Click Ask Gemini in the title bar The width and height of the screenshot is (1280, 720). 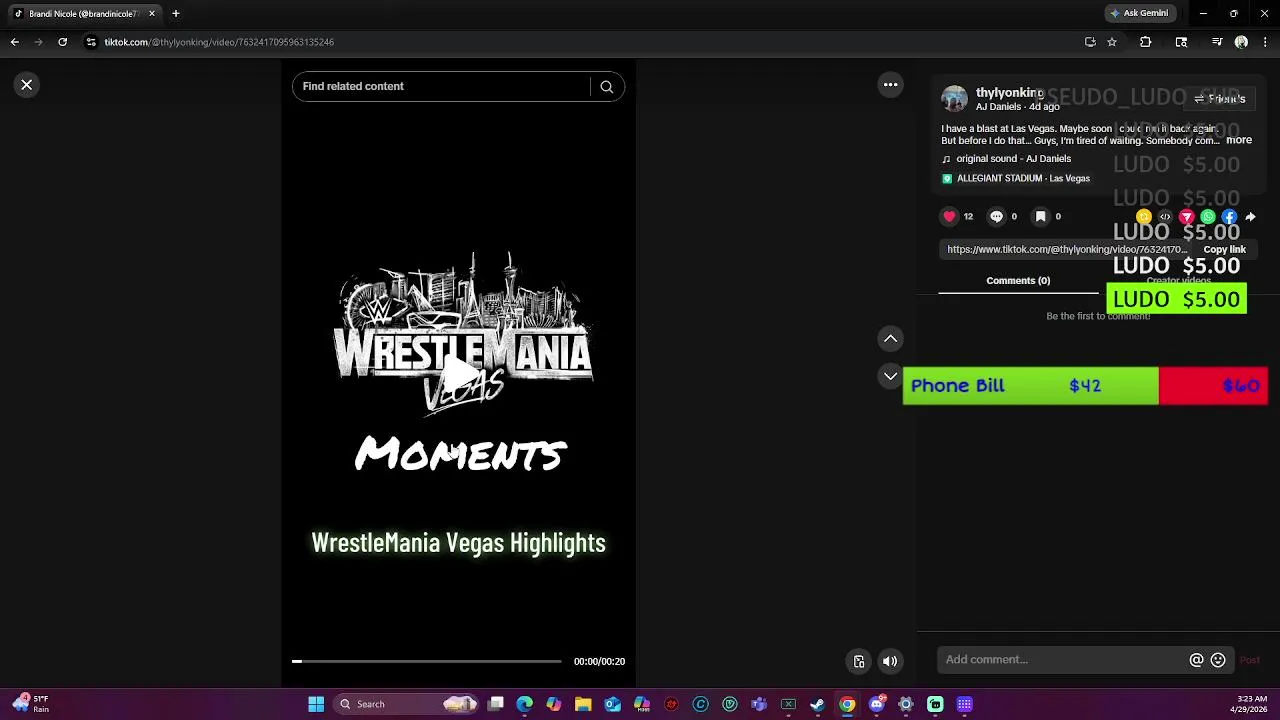(1139, 13)
